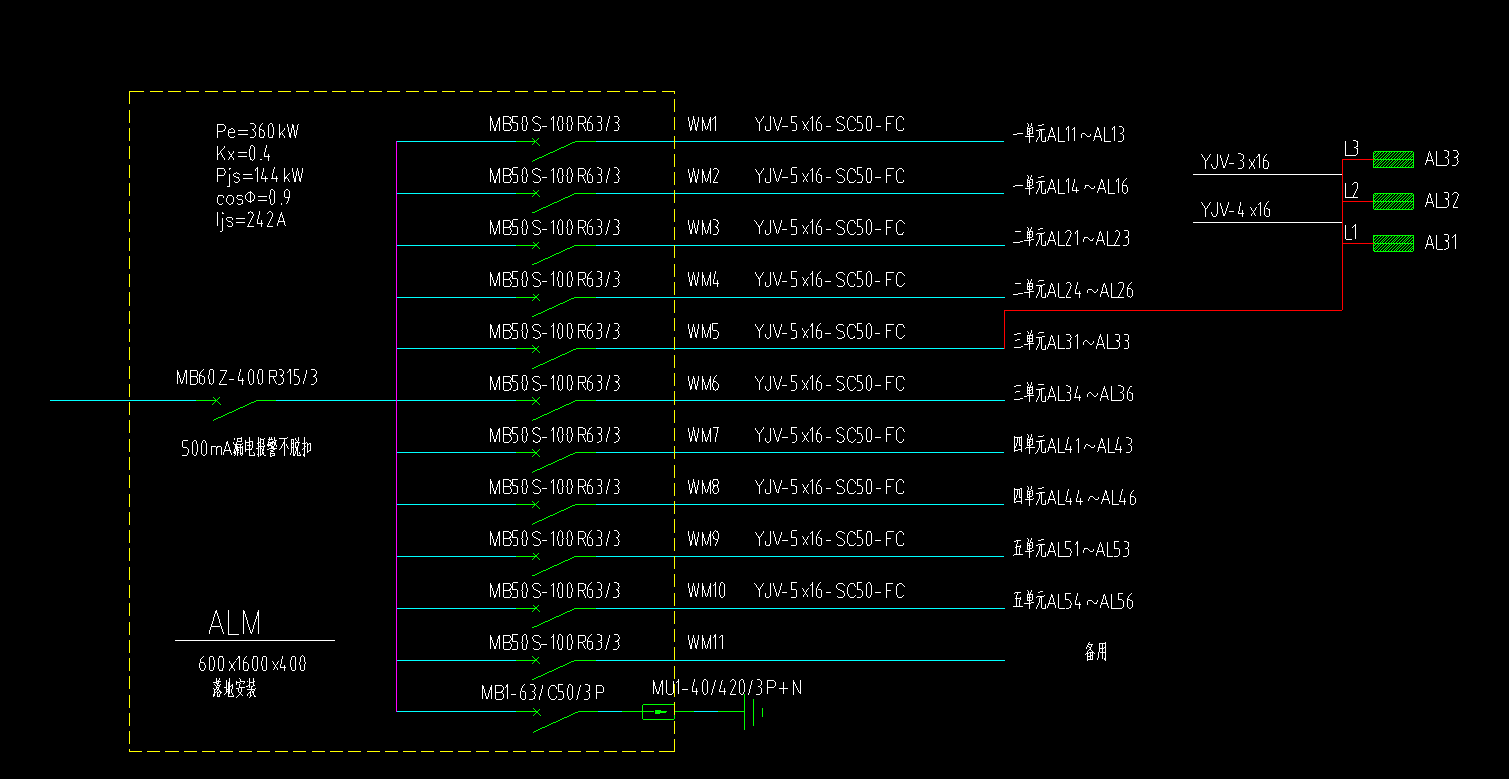Click the surge protector symbol under MU1-40/420/3P+N
Viewport: 1509px width, 779px height.
(x=658, y=712)
